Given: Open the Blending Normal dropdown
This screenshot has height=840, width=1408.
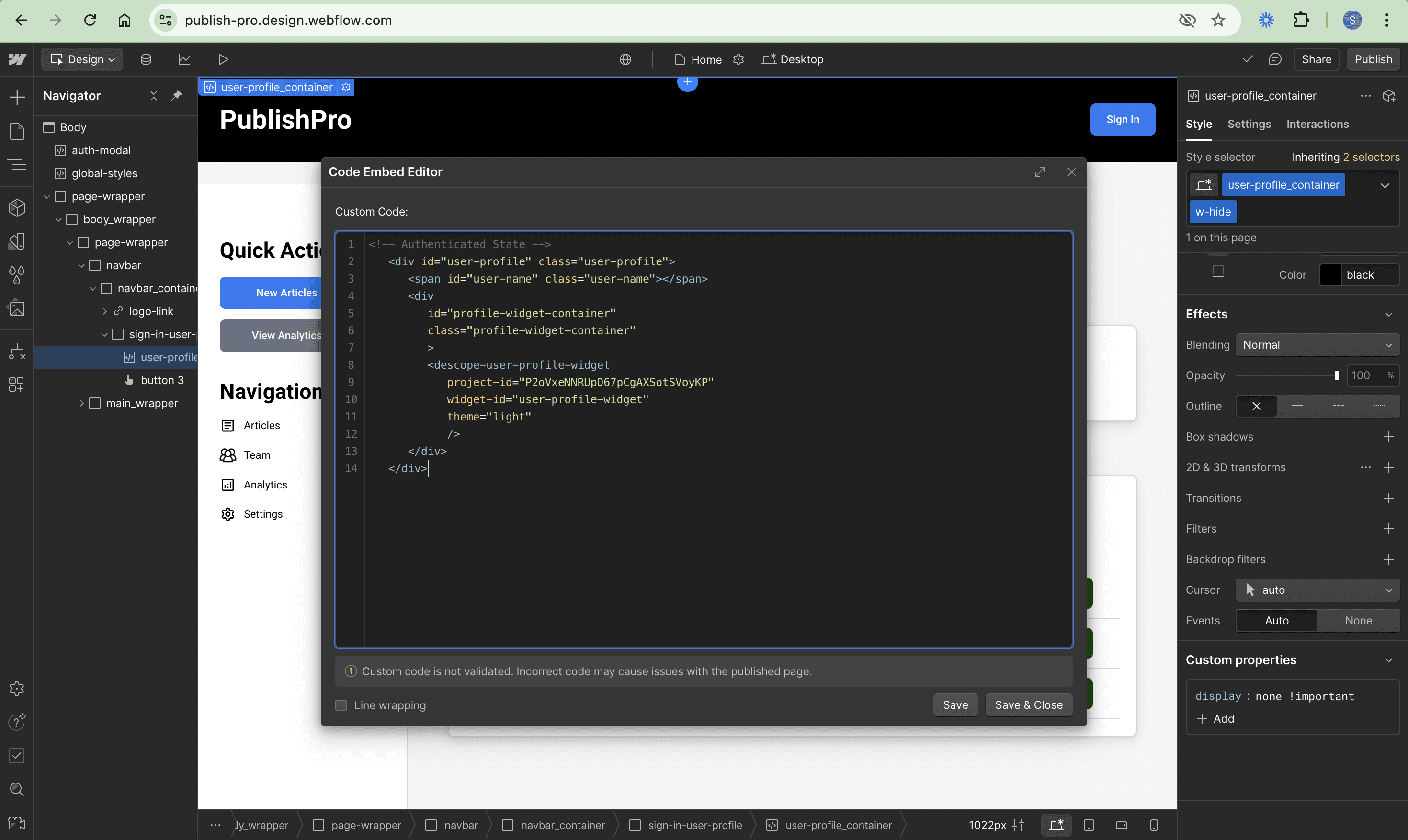Looking at the screenshot, I should [x=1317, y=345].
